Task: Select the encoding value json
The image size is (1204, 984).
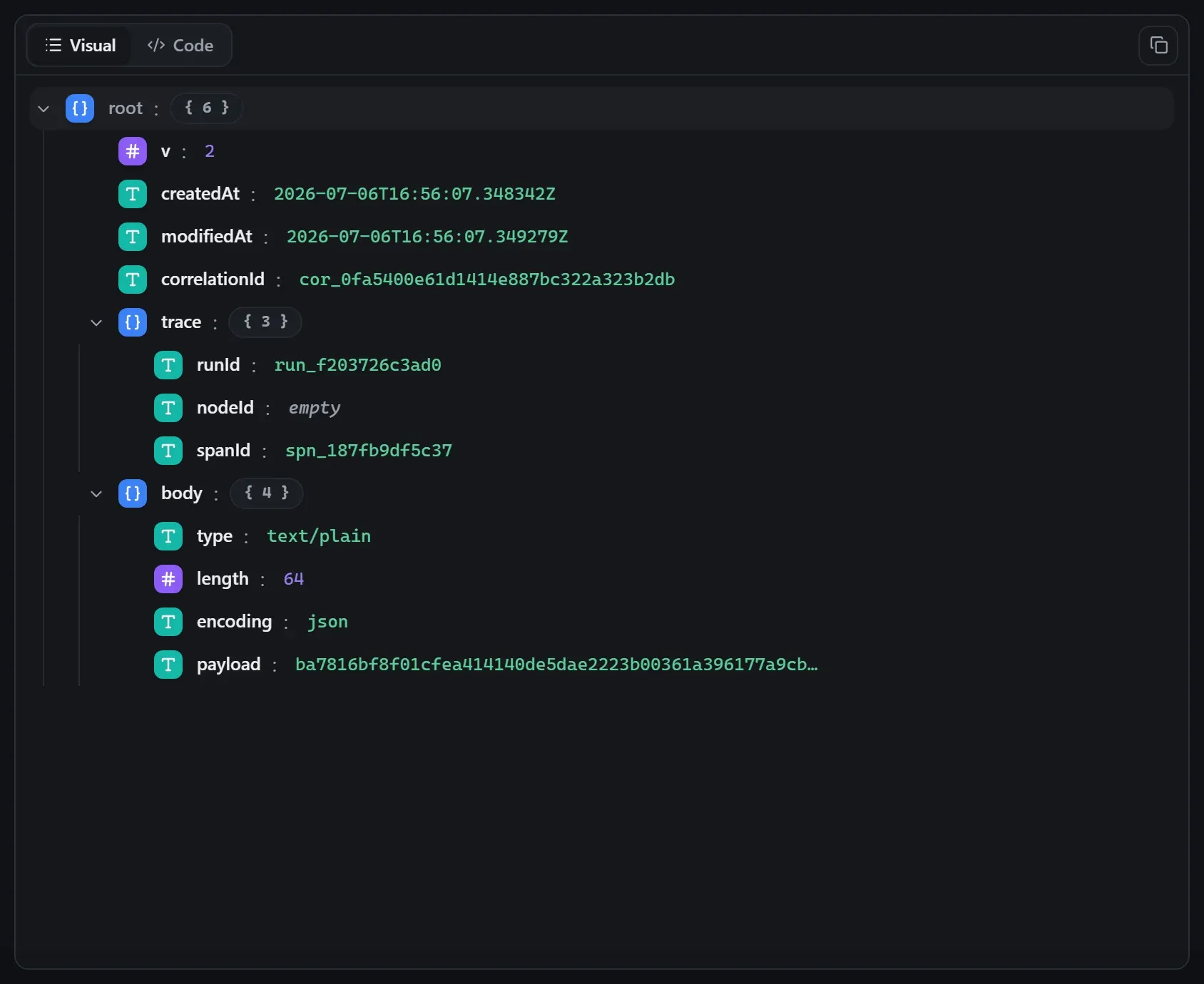Action: coord(328,622)
